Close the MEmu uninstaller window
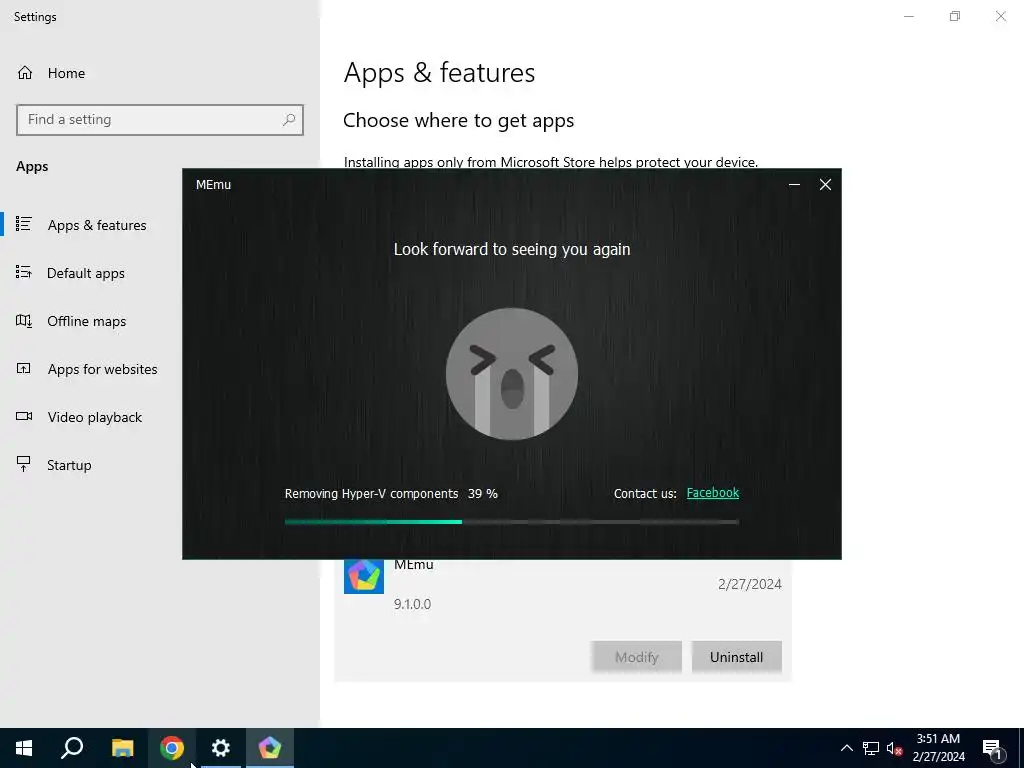This screenshot has width=1024, height=768. tap(825, 185)
